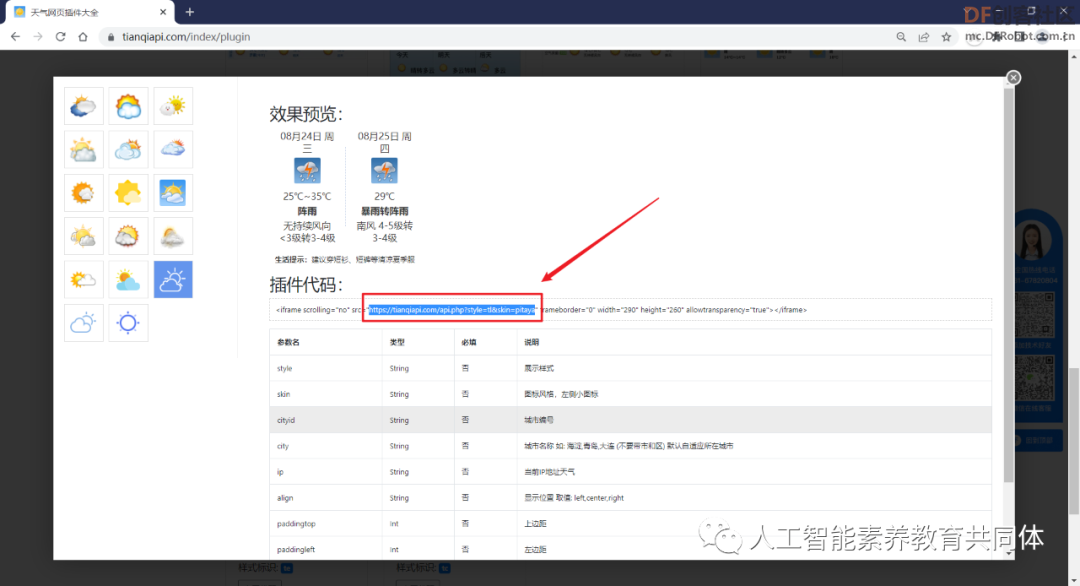Bookmark this page with the star icon
Viewport: 1080px width, 586px height.
tap(946, 37)
